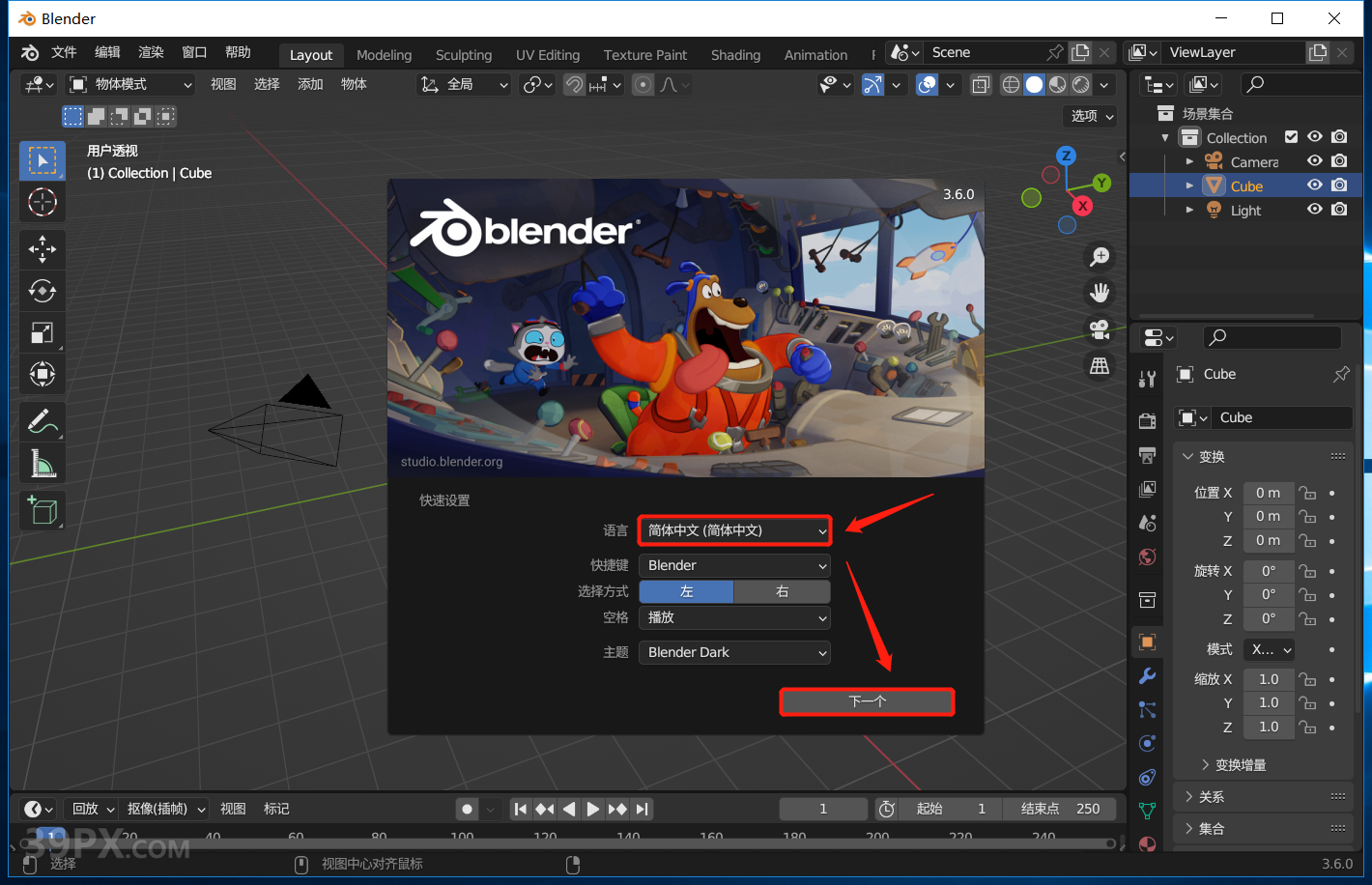Open the Modifier properties wrench icon
This screenshot has width=1372, height=885.
point(1146,675)
